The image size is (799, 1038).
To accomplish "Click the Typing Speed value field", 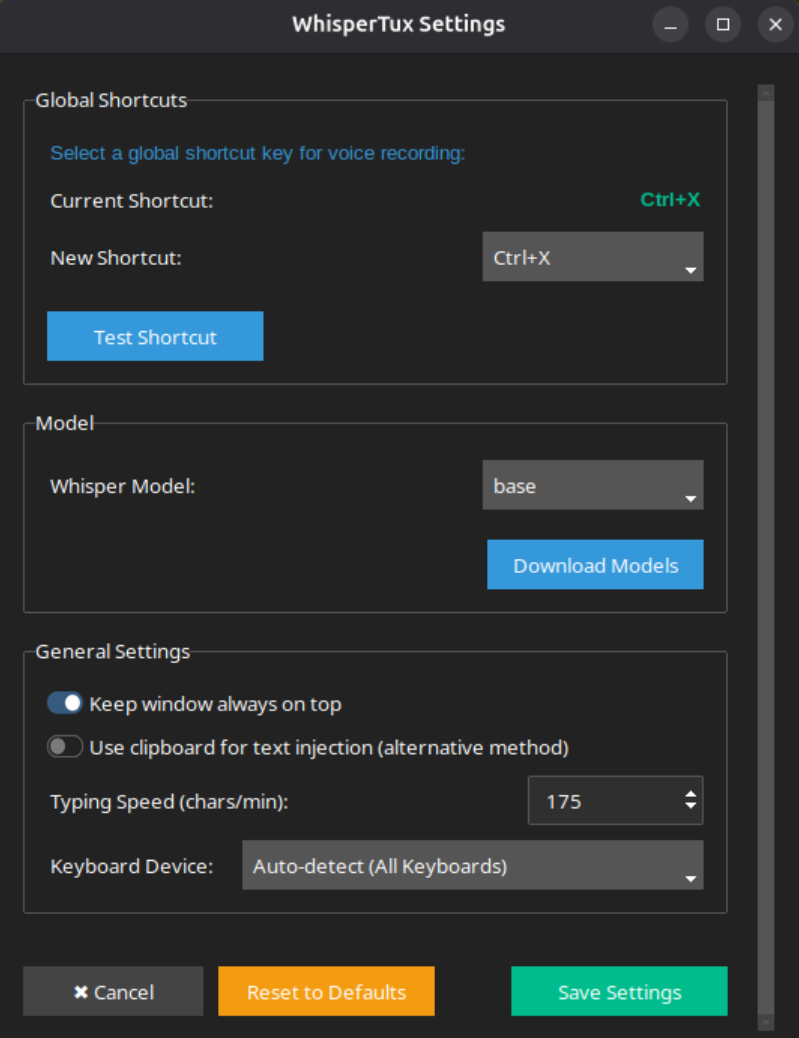I will (x=604, y=801).
